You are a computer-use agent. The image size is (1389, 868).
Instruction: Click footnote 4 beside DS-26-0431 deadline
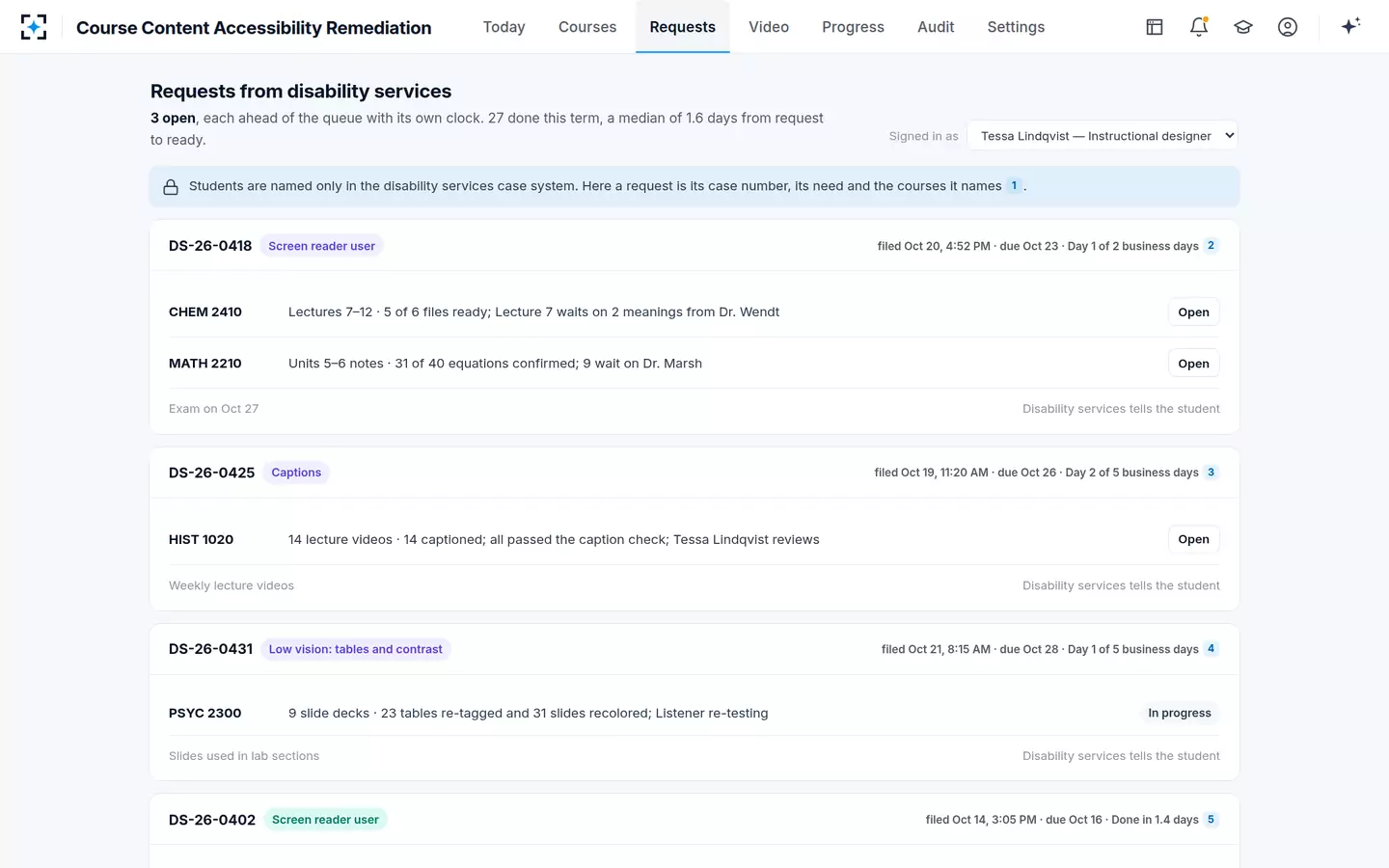coord(1211,649)
